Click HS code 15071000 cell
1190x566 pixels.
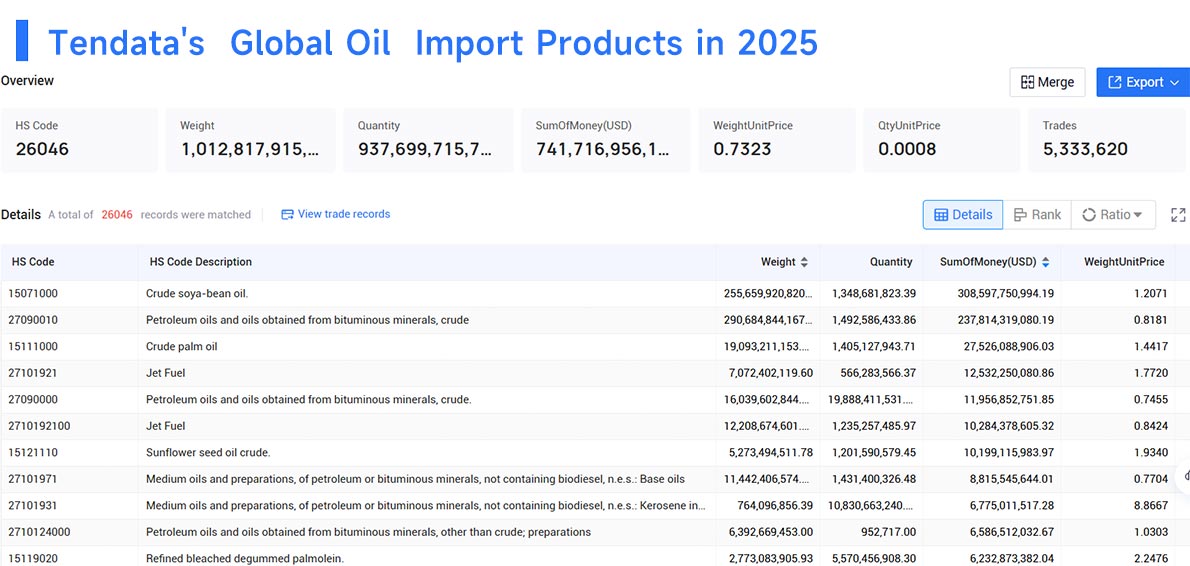(x=33, y=293)
